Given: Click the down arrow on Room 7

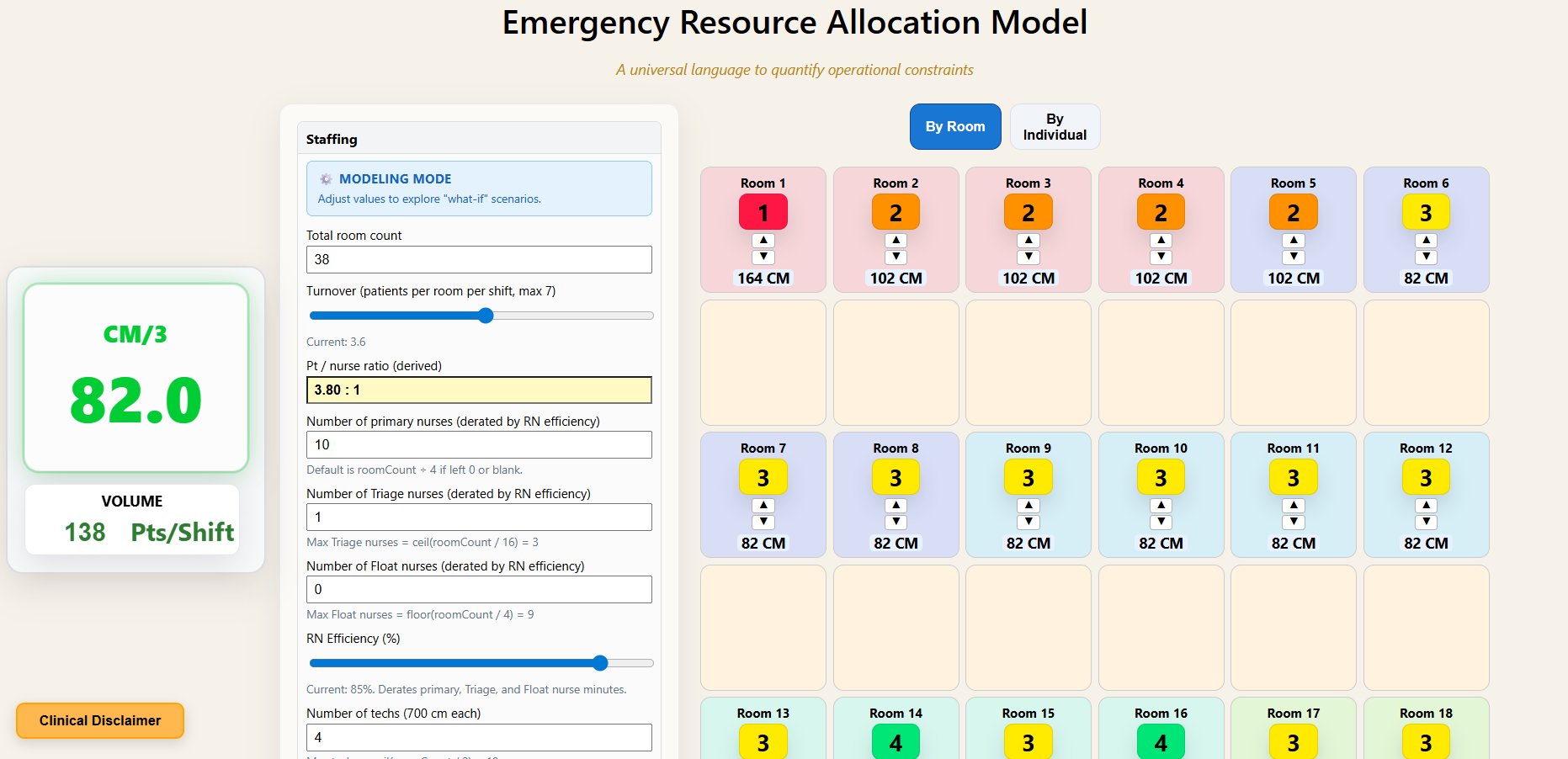Looking at the screenshot, I should 763,522.
